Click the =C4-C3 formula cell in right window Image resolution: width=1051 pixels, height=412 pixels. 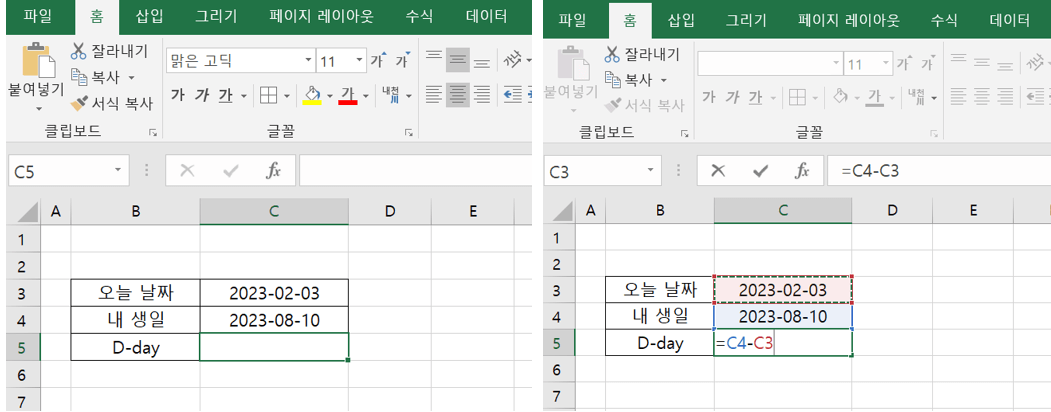[783, 344]
